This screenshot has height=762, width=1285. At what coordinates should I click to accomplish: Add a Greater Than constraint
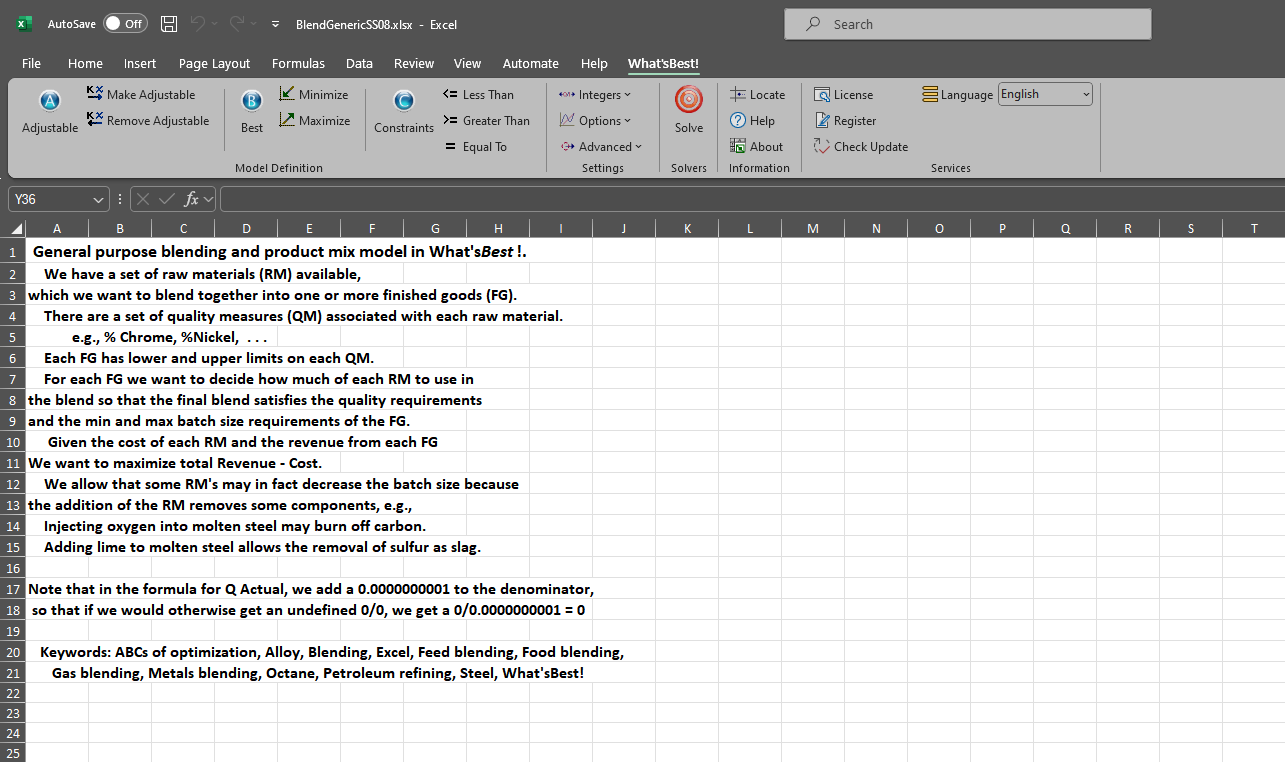tap(486, 120)
